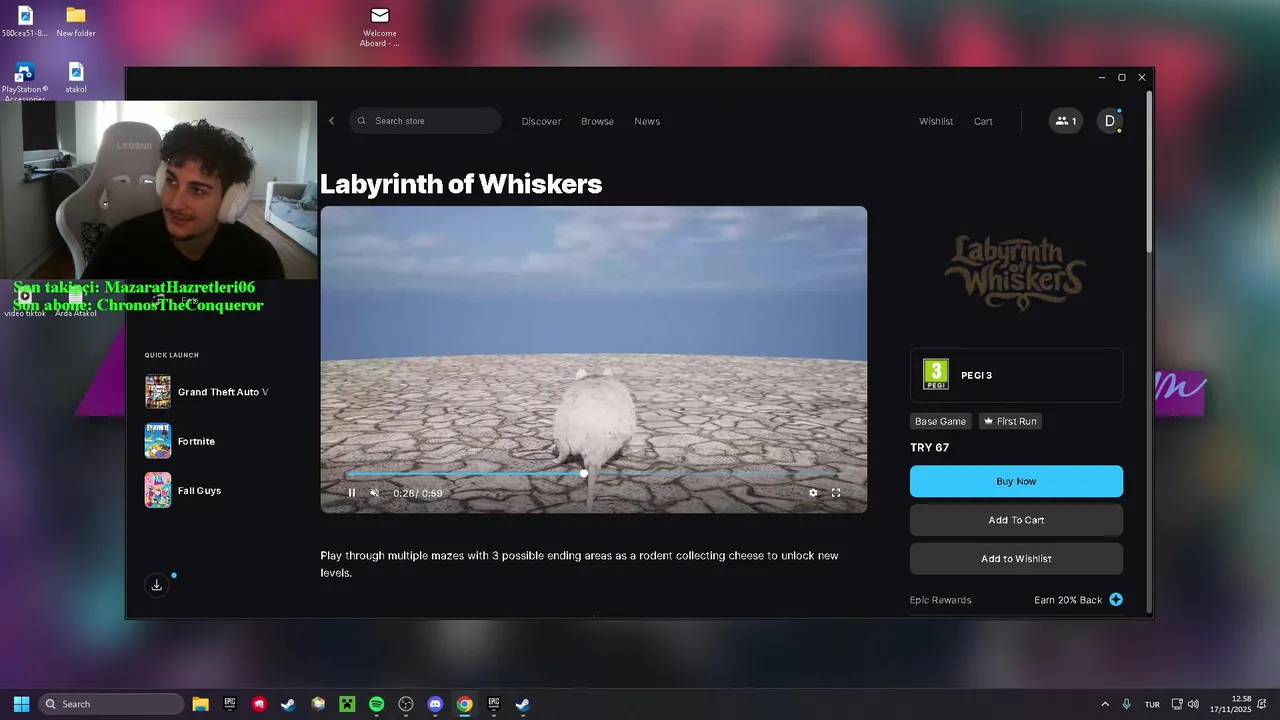This screenshot has width=1280, height=720.
Task: Open the friends list icon
Action: point(1066,121)
